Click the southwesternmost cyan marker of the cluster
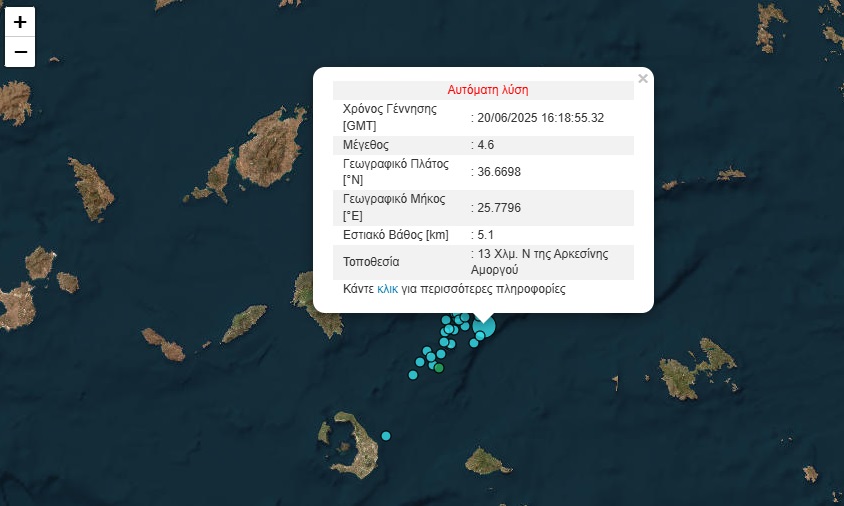The image size is (844, 506). coord(413,375)
